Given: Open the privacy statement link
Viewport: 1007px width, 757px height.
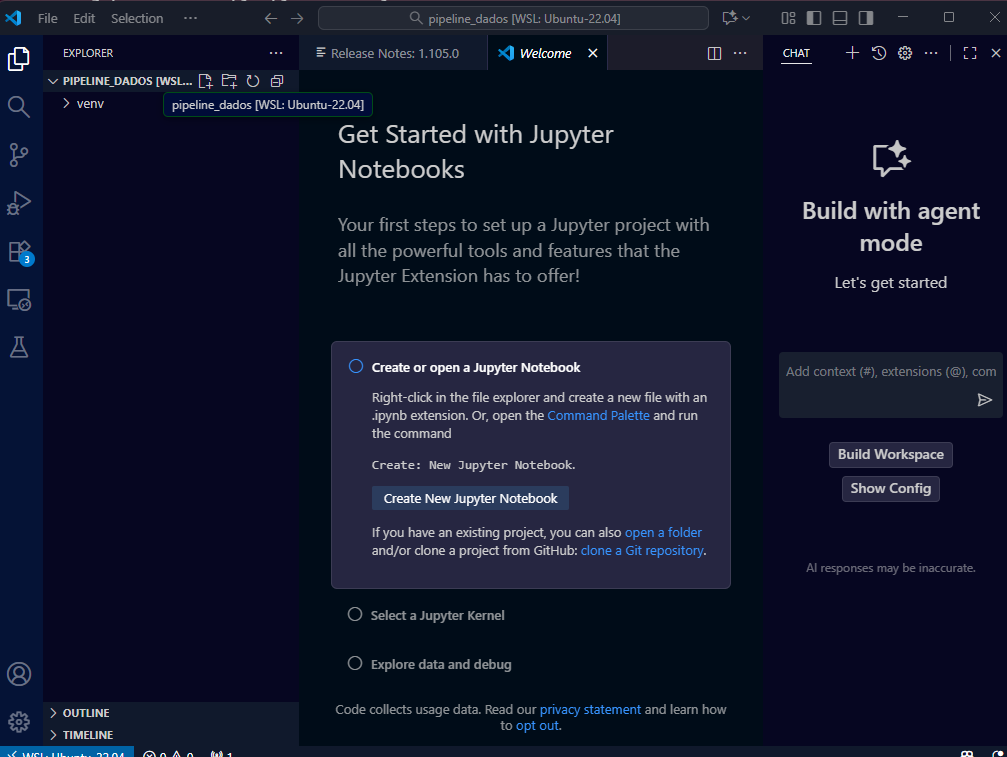Looking at the screenshot, I should coord(590,709).
